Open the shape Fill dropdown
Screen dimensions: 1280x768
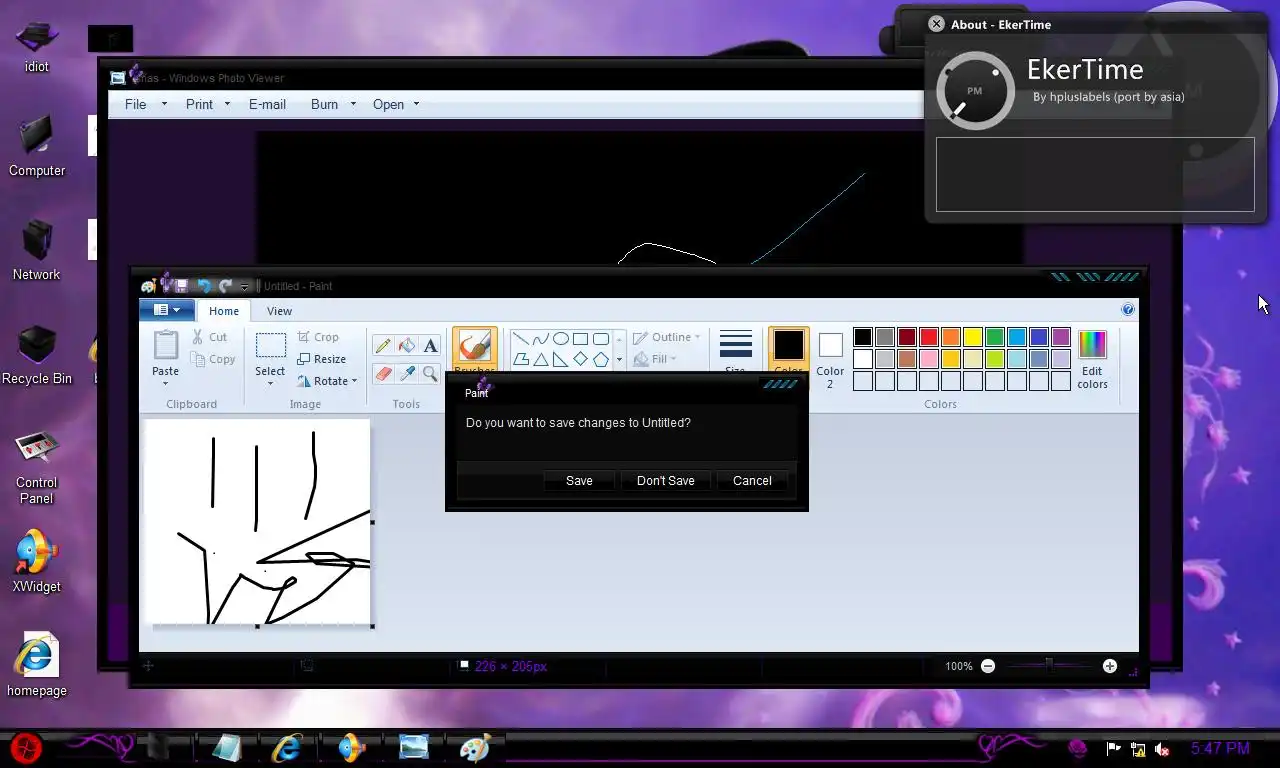click(x=656, y=359)
